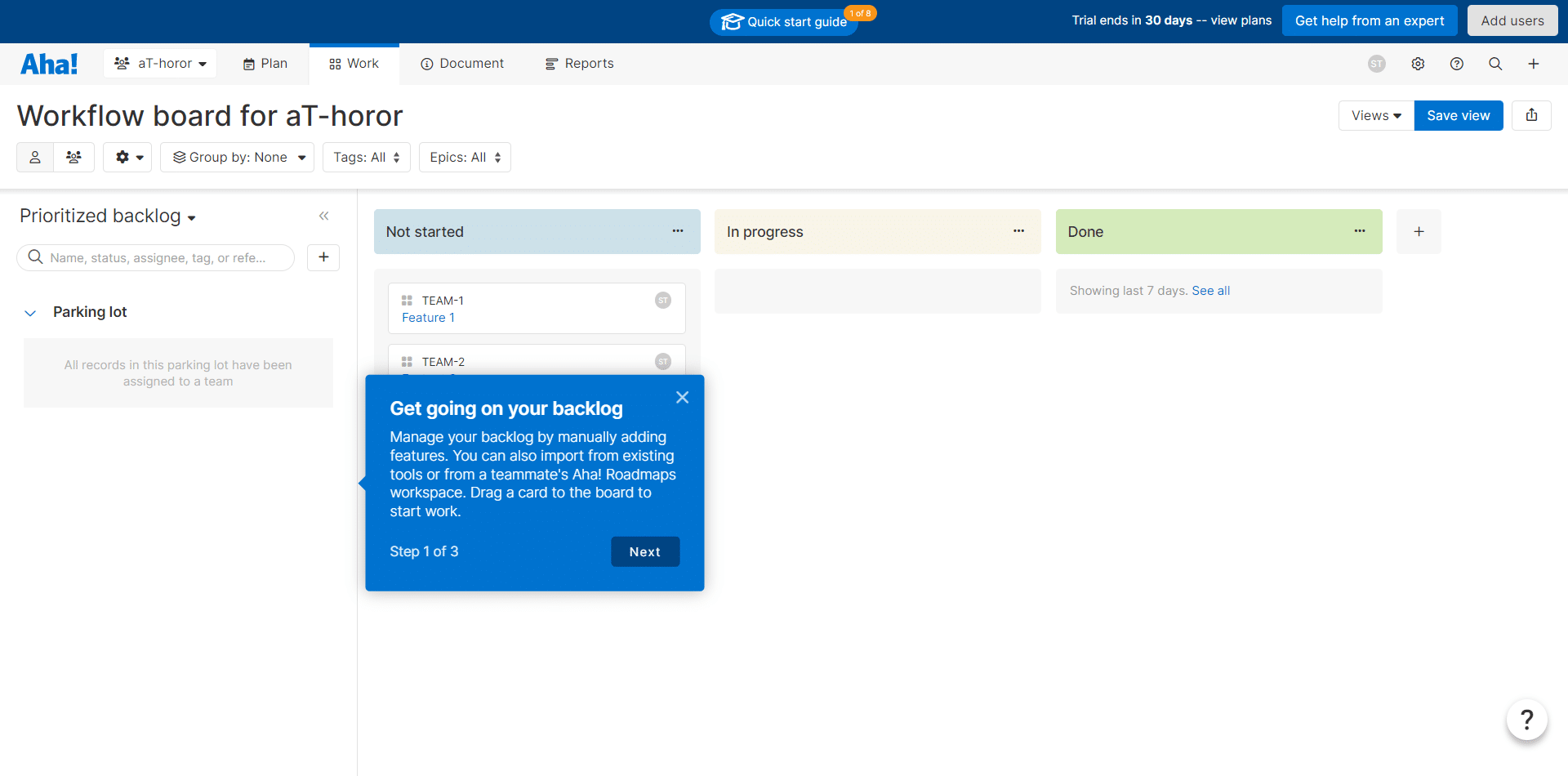
Task: Open In progress column options menu
Action: click(x=1018, y=231)
